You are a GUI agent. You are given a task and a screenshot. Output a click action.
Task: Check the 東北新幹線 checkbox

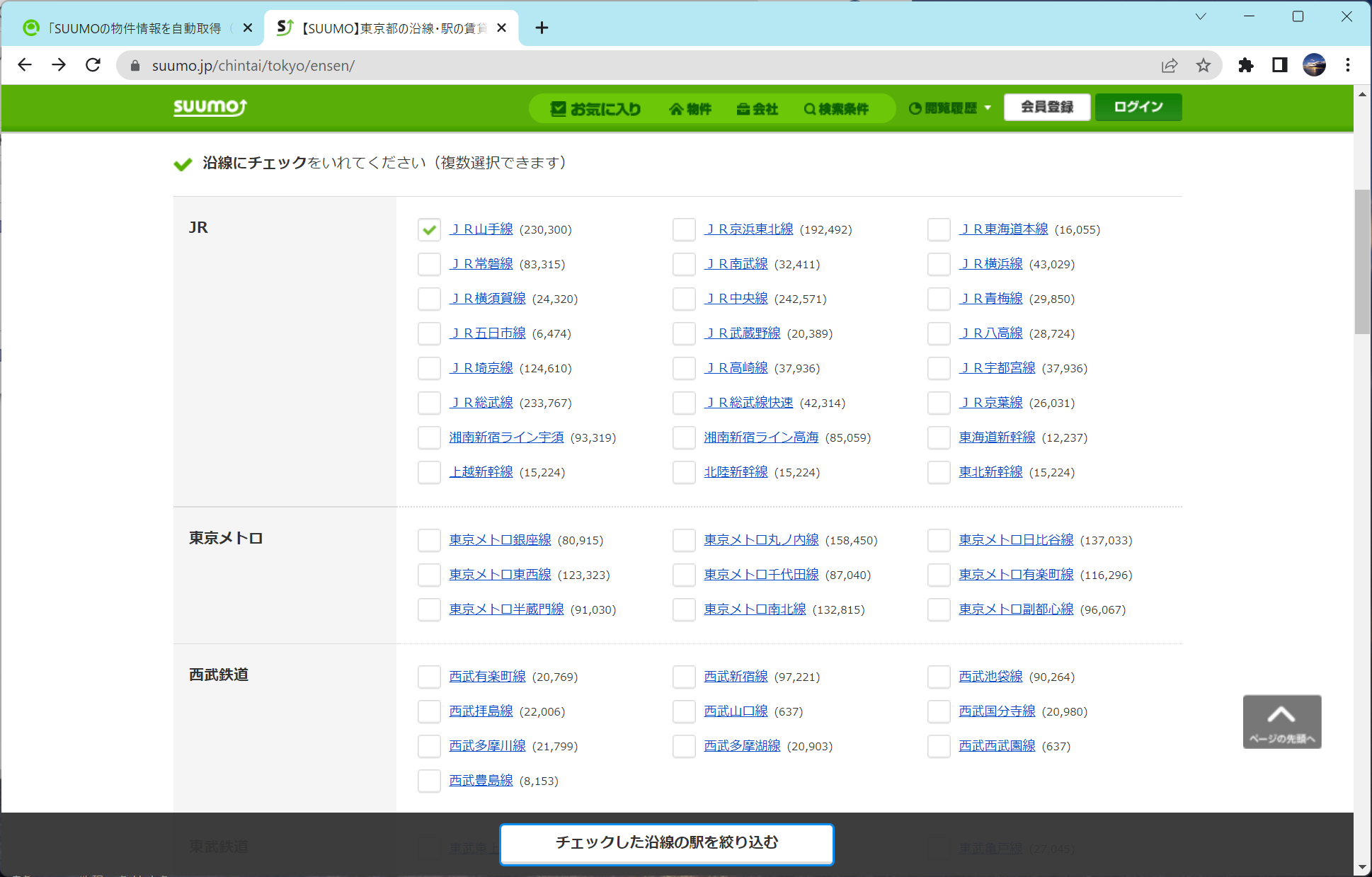click(939, 472)
